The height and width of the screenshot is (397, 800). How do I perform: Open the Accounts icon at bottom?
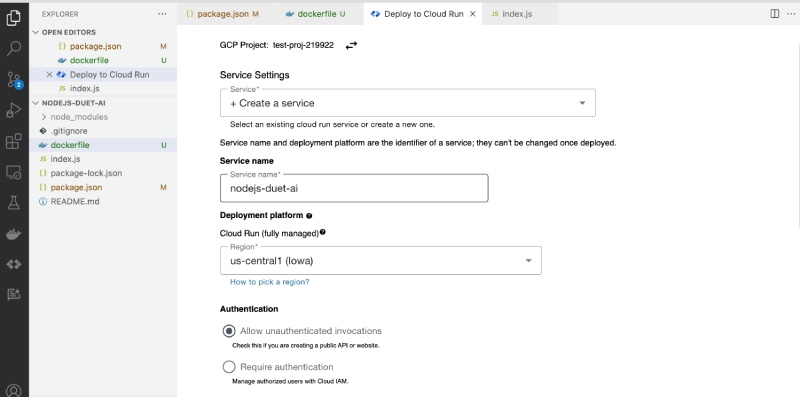pos(14,390)
